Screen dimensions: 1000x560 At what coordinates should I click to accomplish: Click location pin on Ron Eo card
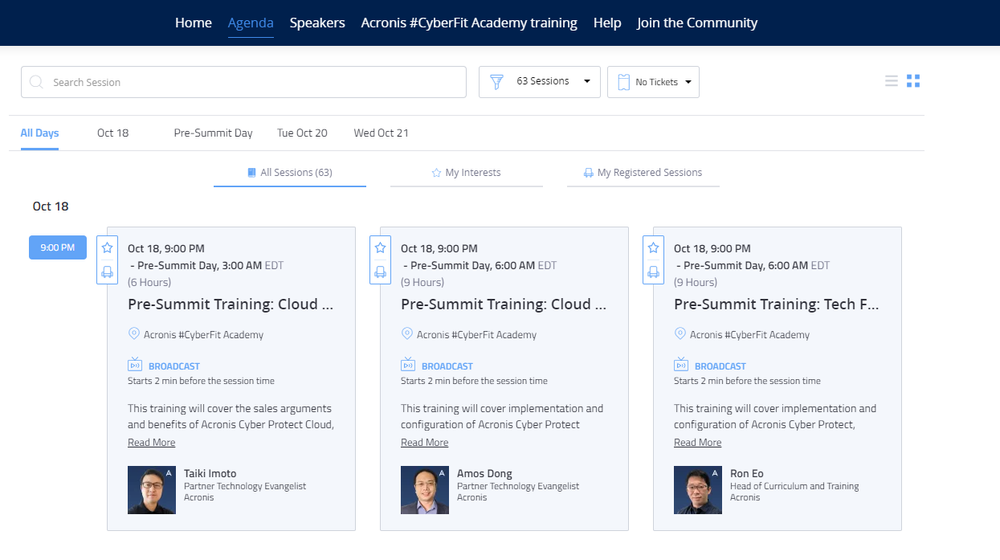(680, 334)
